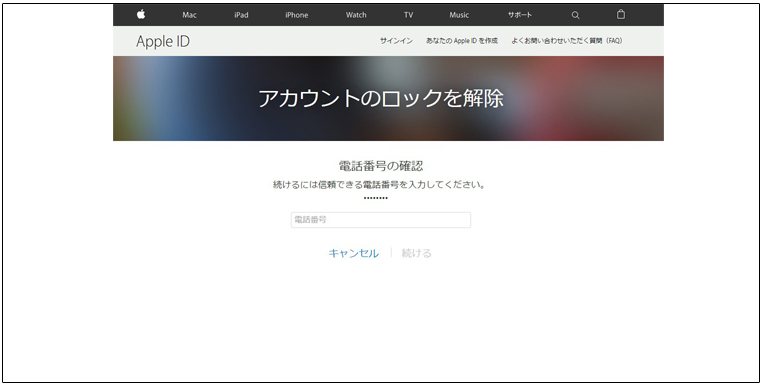Click the Apple ID heading link
Screen dimensions: 763x386
pyautogui.click(x=163, y=41)
